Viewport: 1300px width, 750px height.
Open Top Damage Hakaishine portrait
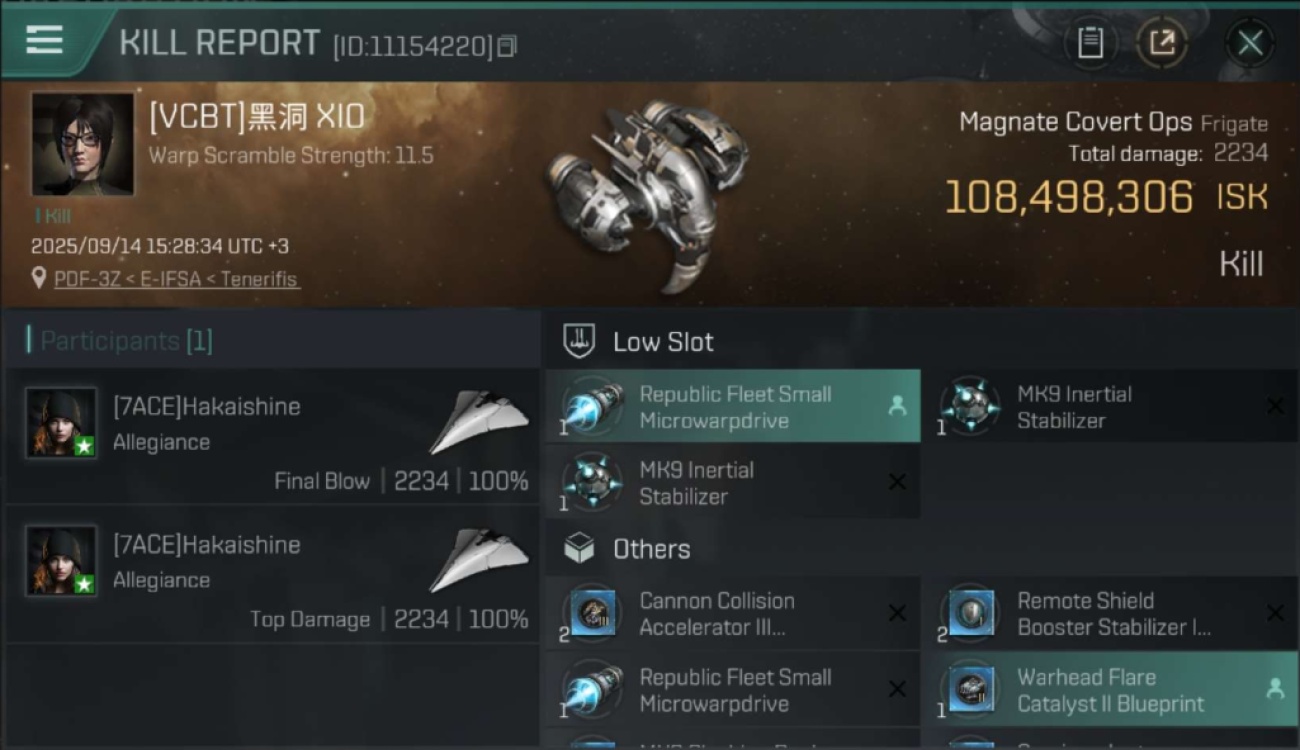(61, 561)
